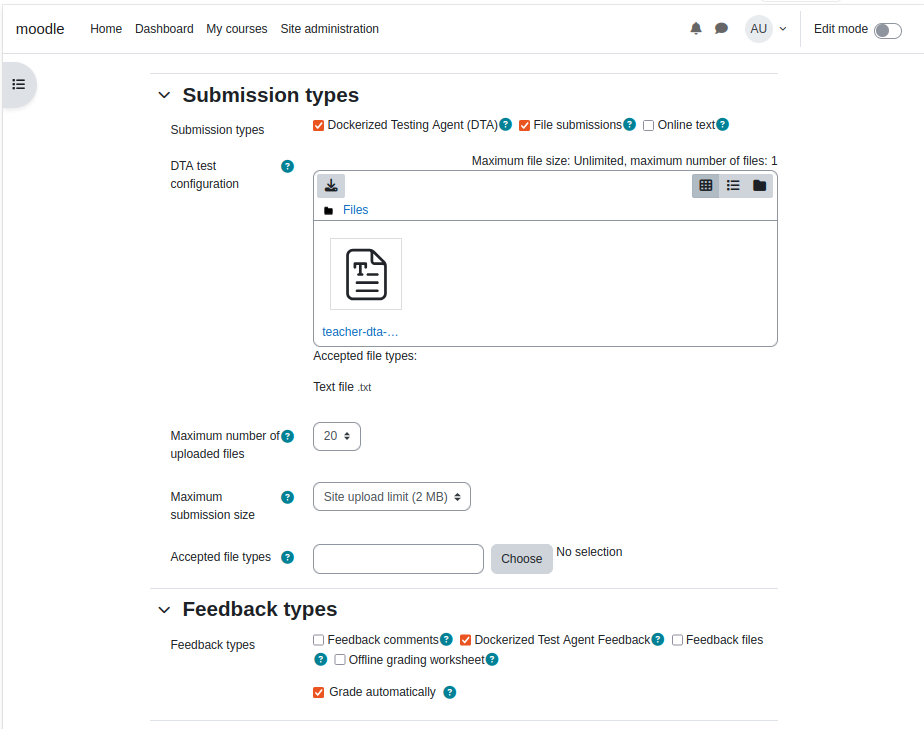The height and width of the screenshot is (729, 924).
Task: Open the Maximum number of uploaded files dropdown
Action: coord(337,437)
